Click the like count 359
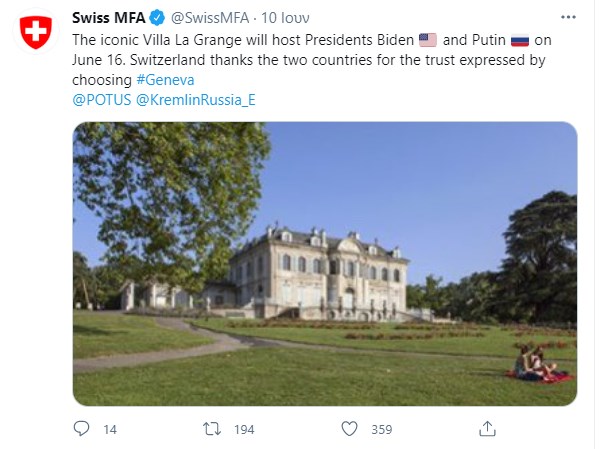This screenshot has height=449, width=603. (x=381, y=429)
